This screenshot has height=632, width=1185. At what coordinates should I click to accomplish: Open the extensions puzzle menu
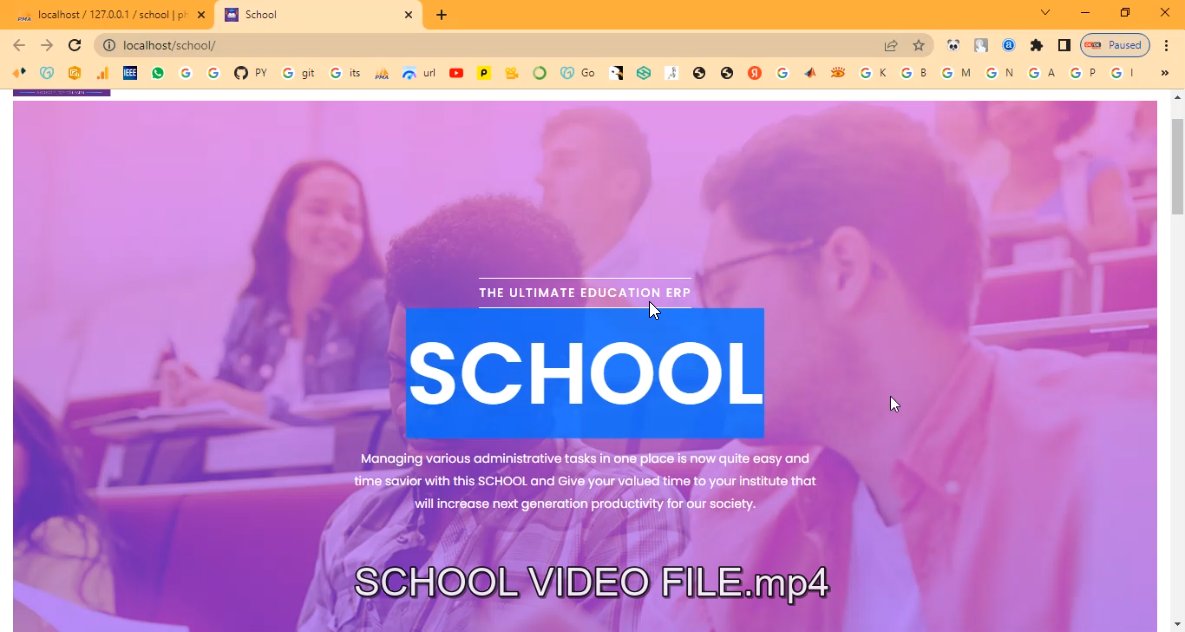coord(1036,45)
